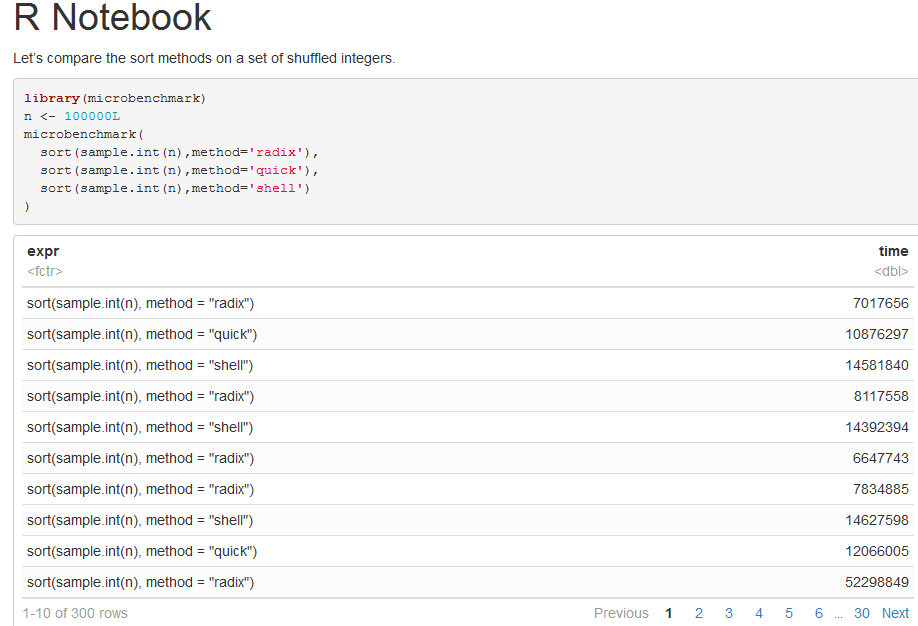918x626 pixels.
Task: Click the time column header
Action: point(893,252)
